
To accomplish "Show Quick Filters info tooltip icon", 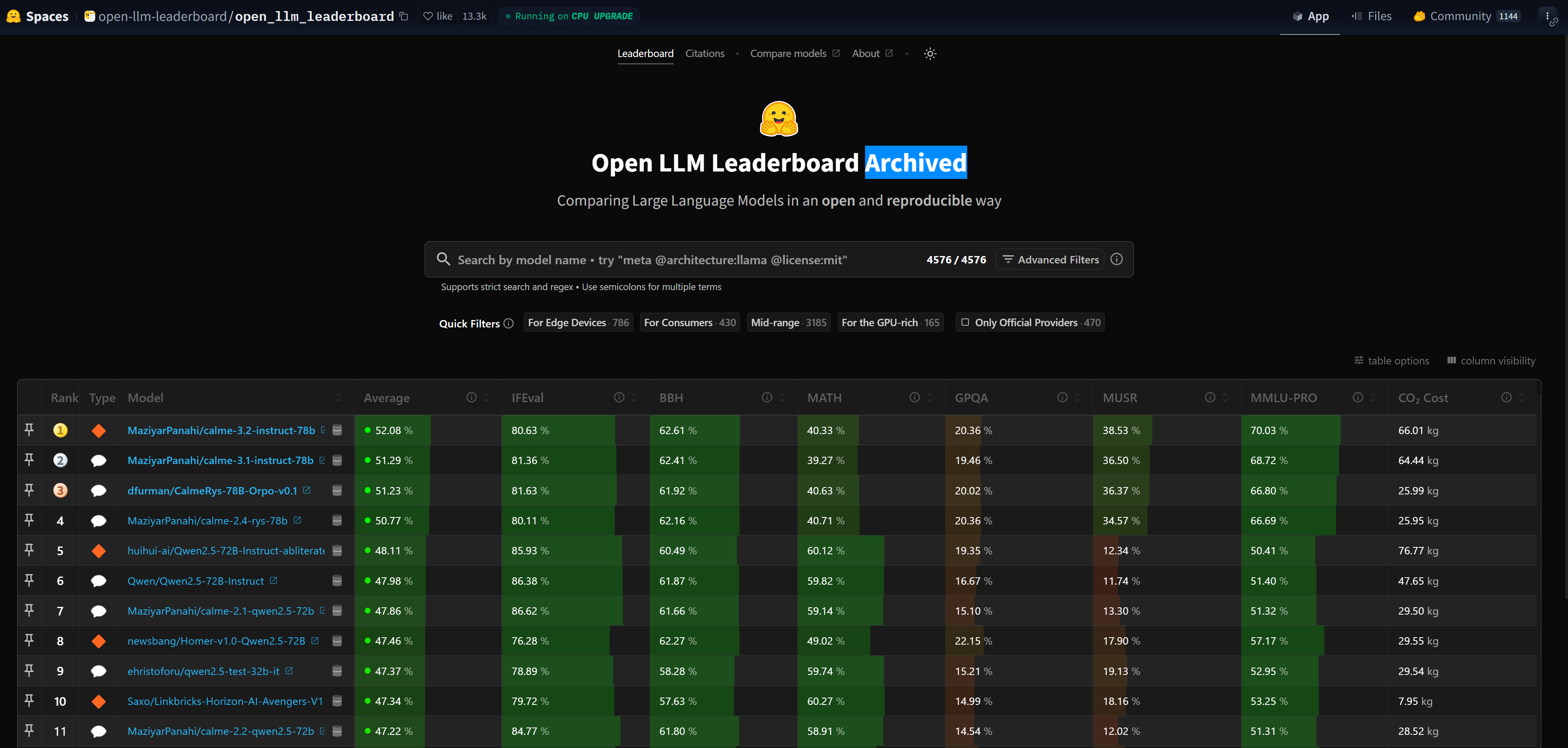I will pos(508,324).
